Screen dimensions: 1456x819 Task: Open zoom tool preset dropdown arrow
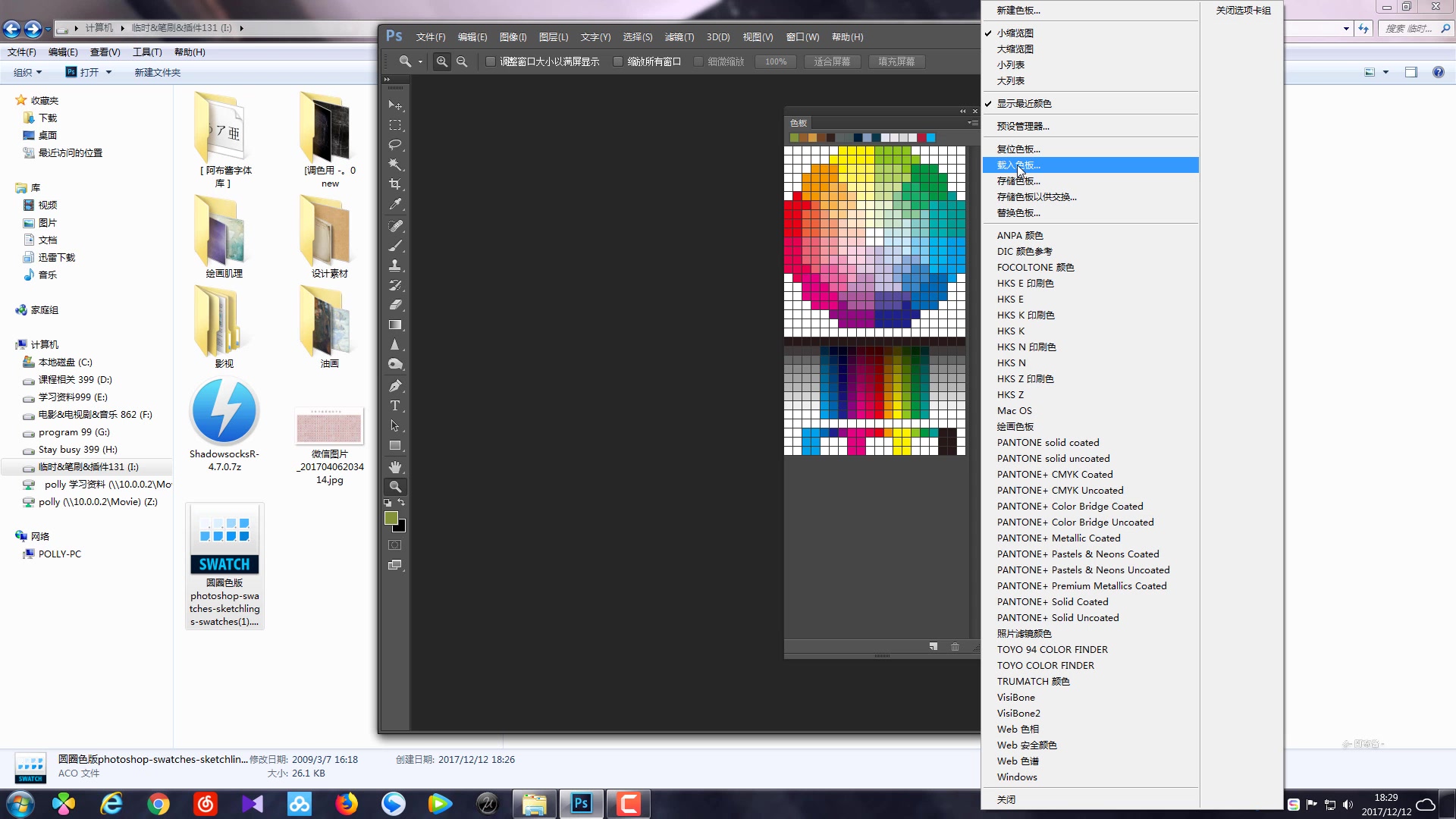420,62
